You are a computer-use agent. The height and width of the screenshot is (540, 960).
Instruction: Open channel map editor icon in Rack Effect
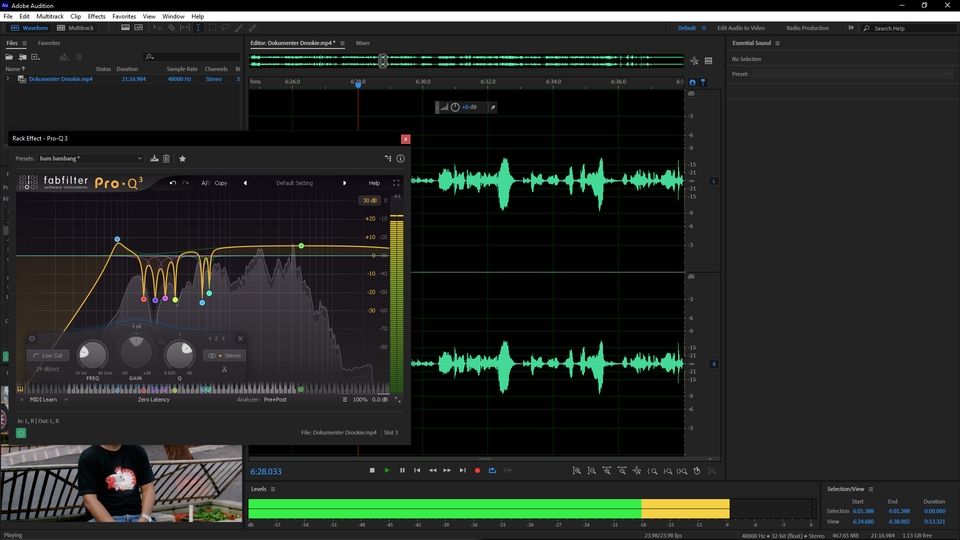[x=388, y=159]
